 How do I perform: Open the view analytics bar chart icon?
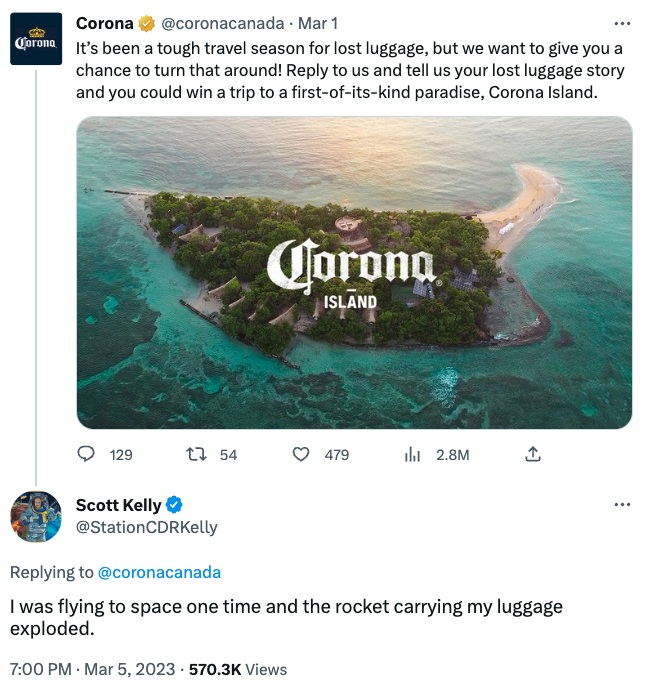point(412,454)
